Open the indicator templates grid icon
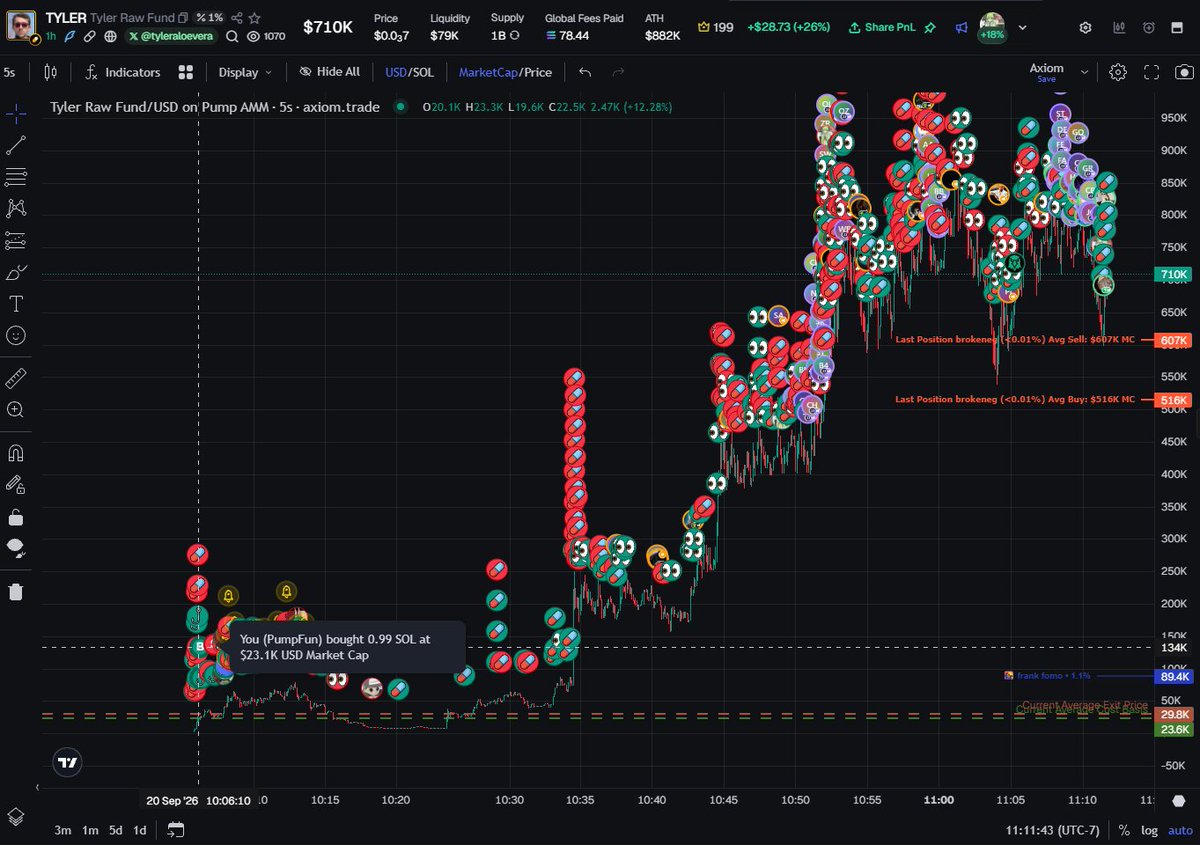Screen dimensions: 1200x845 coord(185,72)
